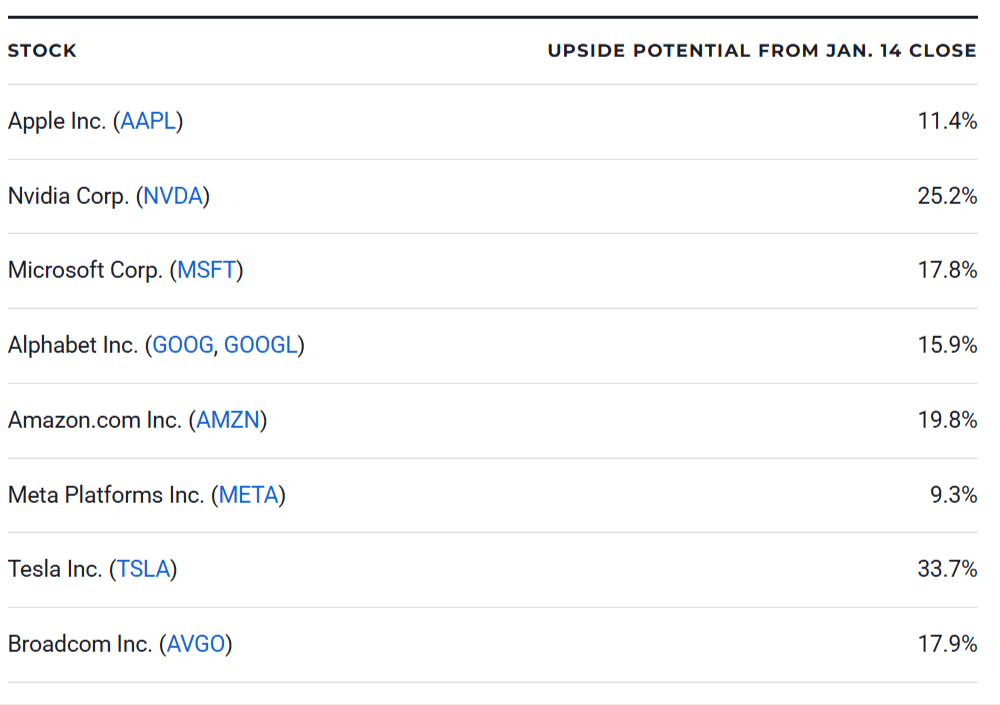Open the AVGO ticker link

pyautogui.click(x=196, y=645)
